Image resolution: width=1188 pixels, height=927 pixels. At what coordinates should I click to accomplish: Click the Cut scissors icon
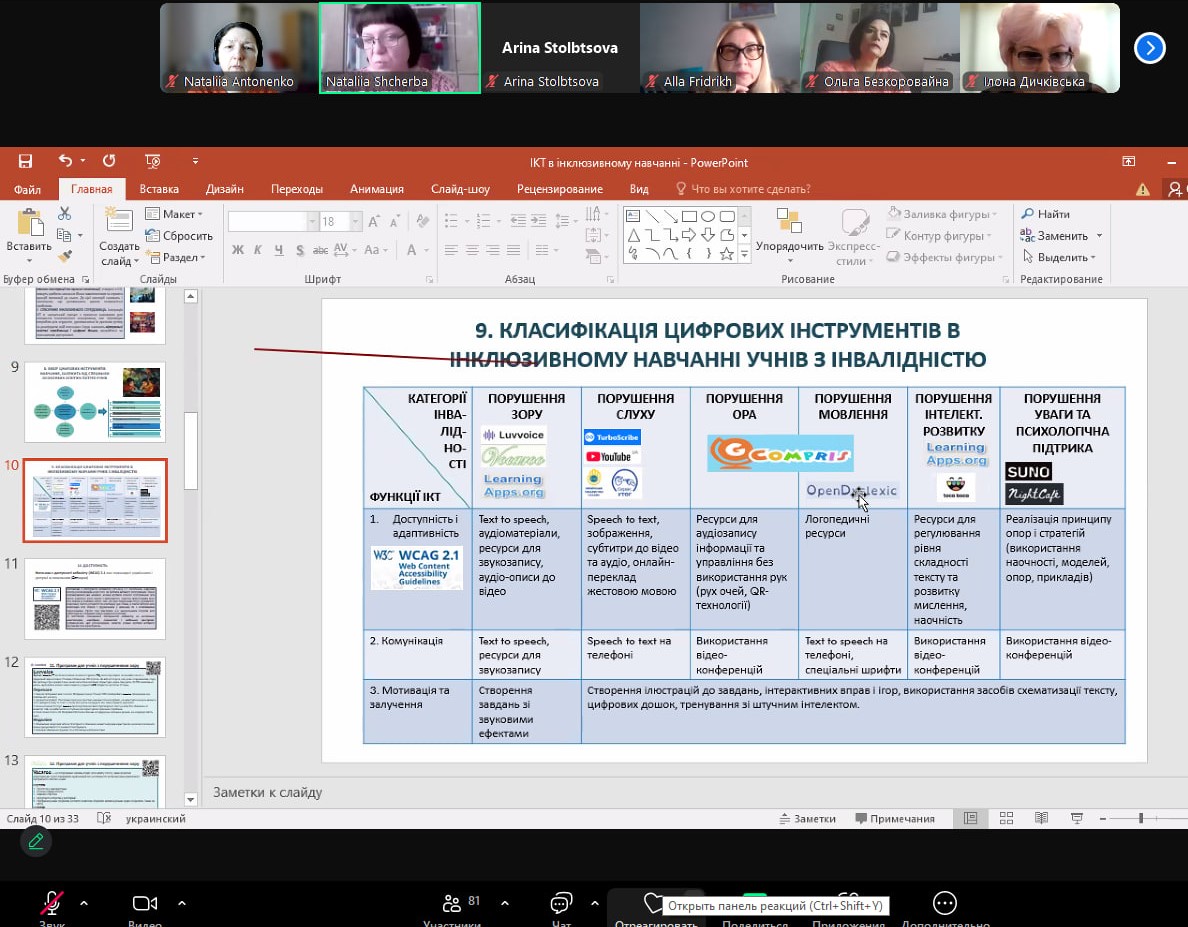click(64, 214)
